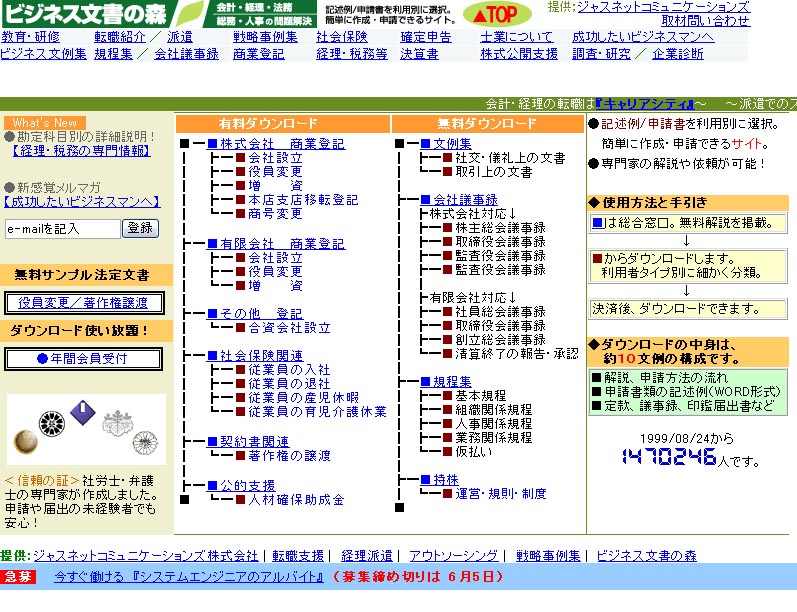Open 社会保険 in the top navigation
This screenshot has width=797, height=612.
click(x=342, y=37)
